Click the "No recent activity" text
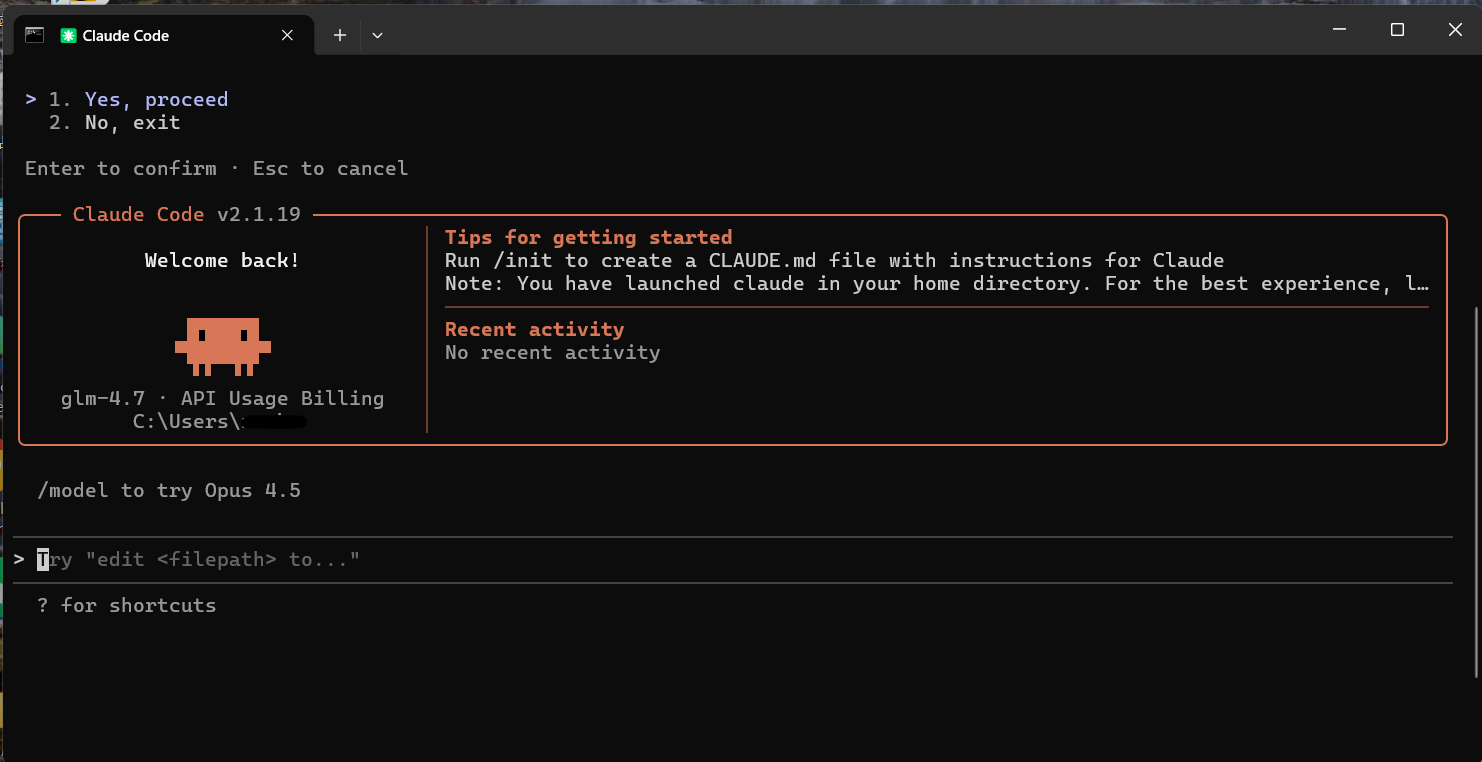1482x762 pixels. pos(552,352)
